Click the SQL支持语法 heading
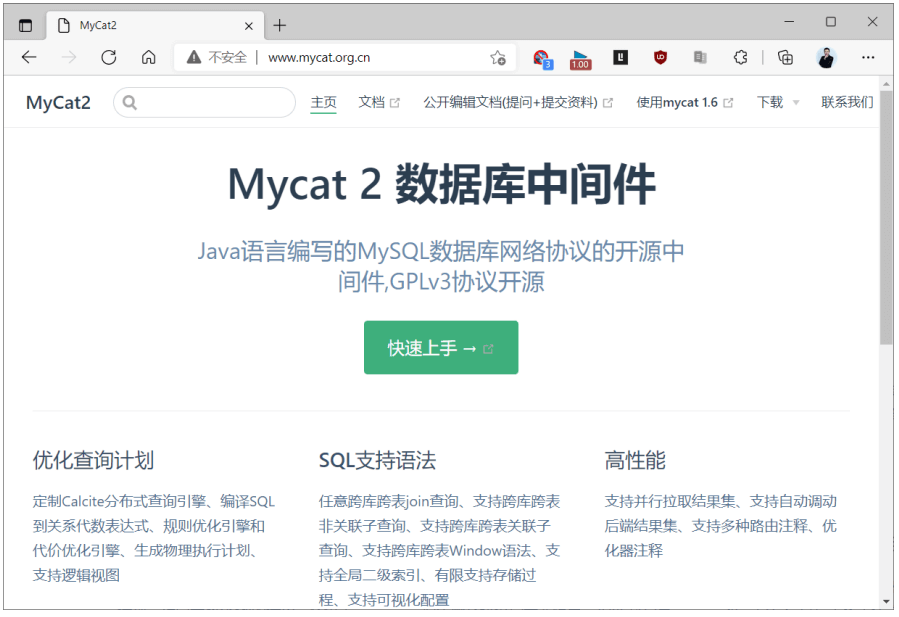Viewport: 899px width, 617px height. (x=377, y=460)
